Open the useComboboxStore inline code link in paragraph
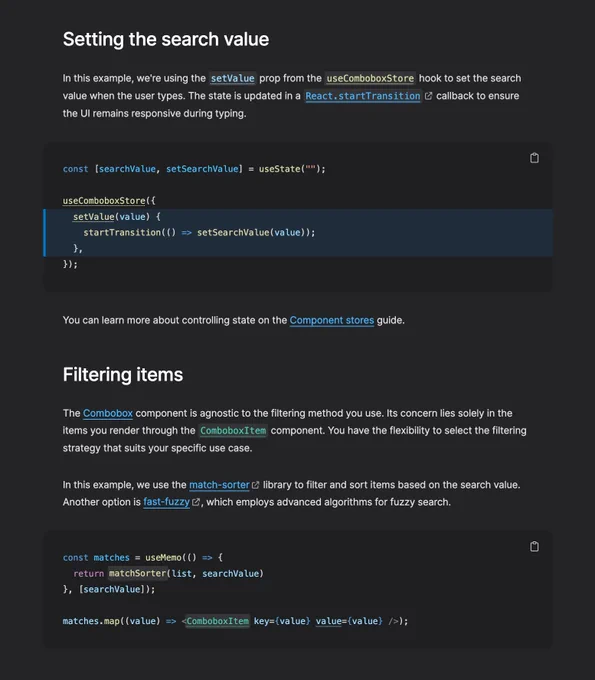Screen dimensions: 595x680 (370, 78)
